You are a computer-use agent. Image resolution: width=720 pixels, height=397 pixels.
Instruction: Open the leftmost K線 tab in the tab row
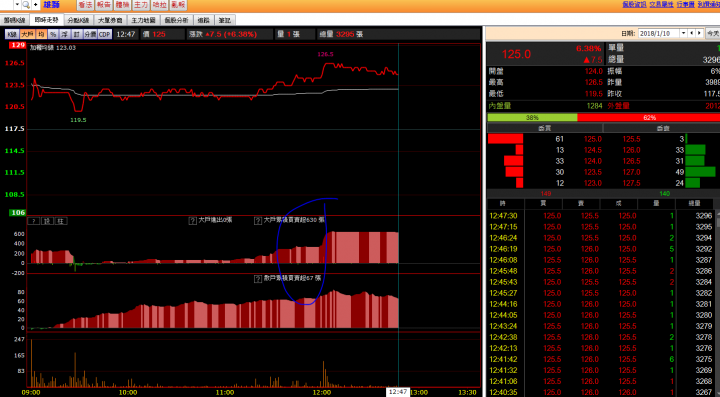pos(14,20)
